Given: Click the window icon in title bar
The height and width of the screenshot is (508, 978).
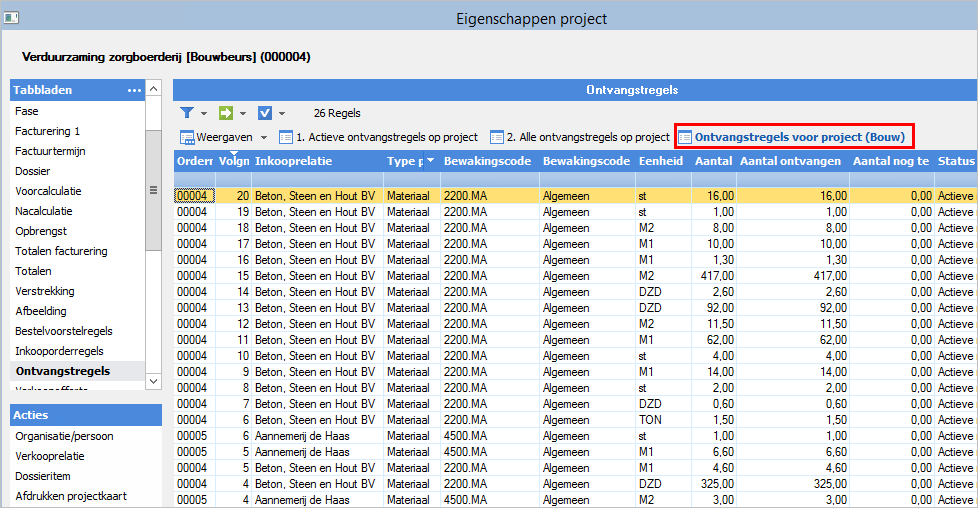Looking at the screenshot, I should [11, 18].
